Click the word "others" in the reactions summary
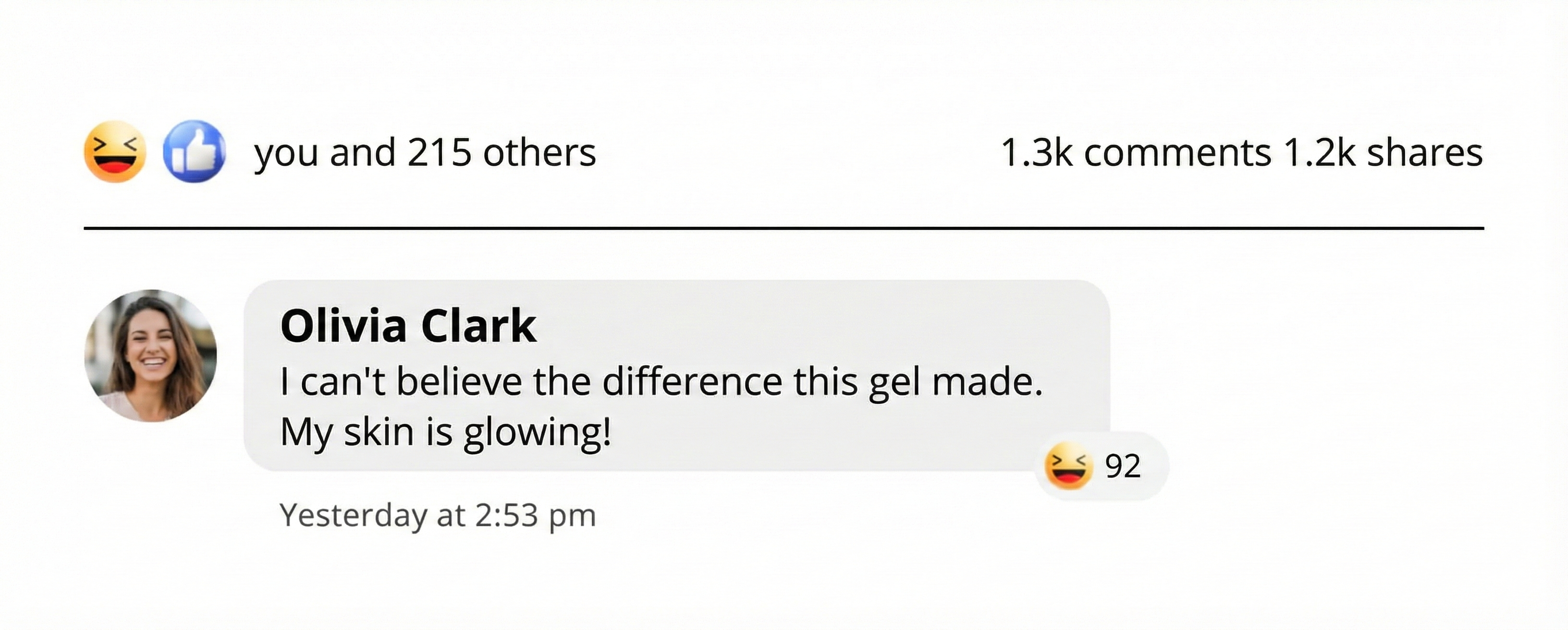This screenshot has height=630, width=1568. pos(539,153)
